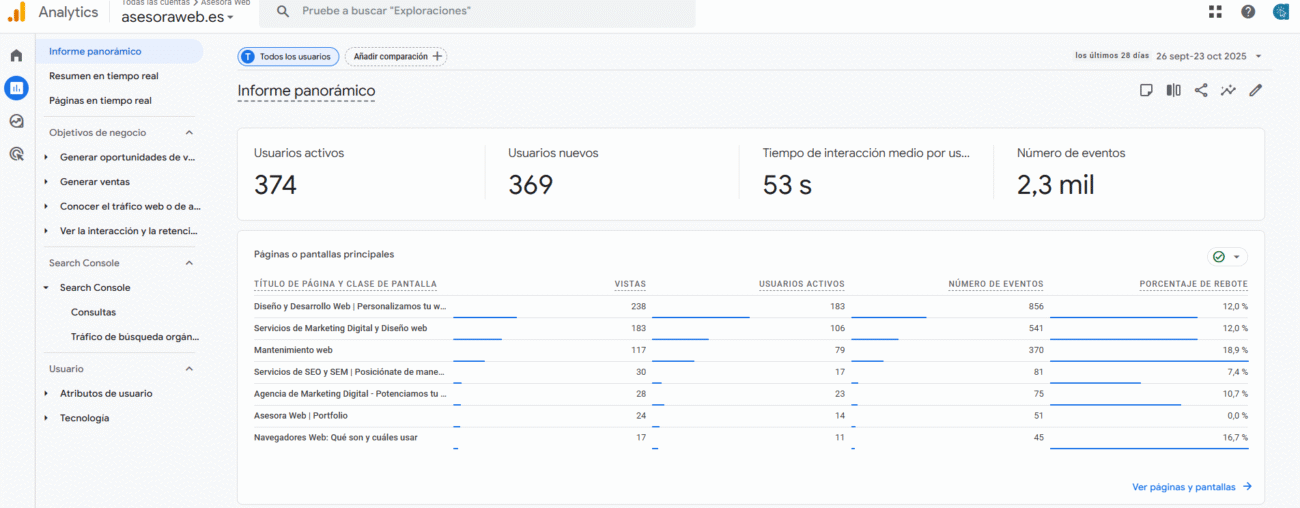
Task: Collapse the Search Console section header
Action: tap(189, 263)
